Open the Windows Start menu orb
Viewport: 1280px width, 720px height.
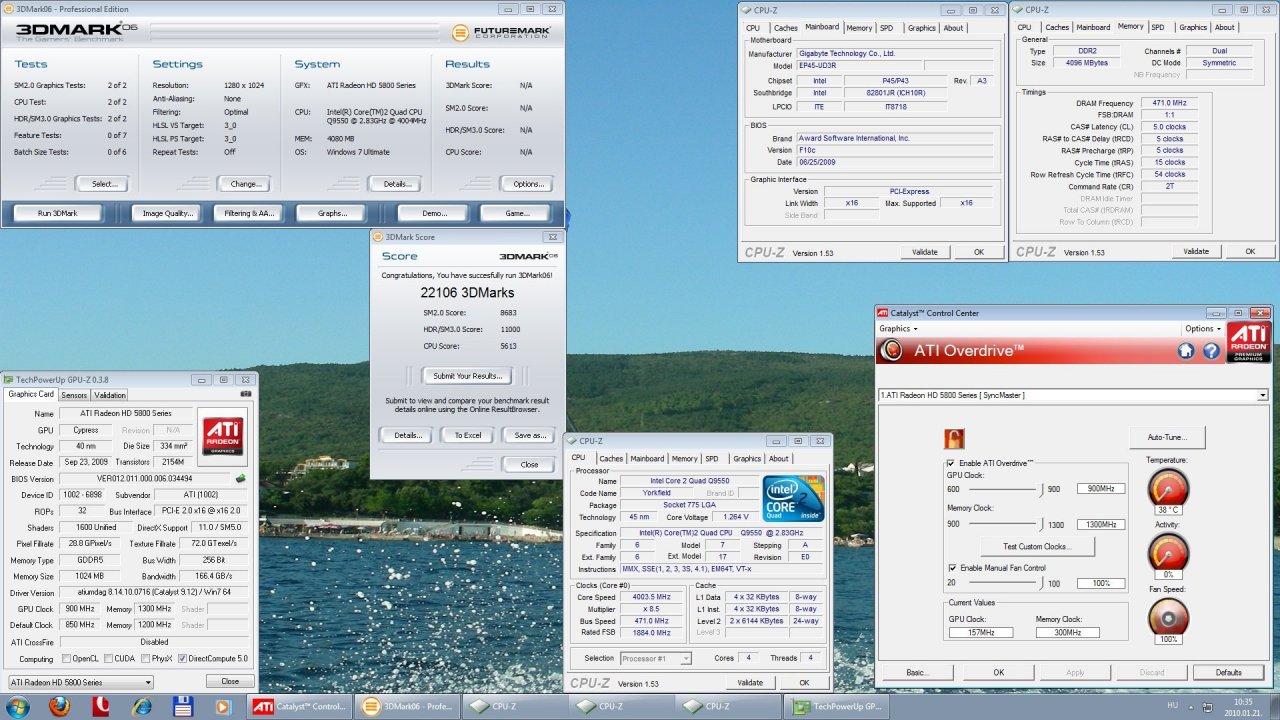tap(19, 706)
